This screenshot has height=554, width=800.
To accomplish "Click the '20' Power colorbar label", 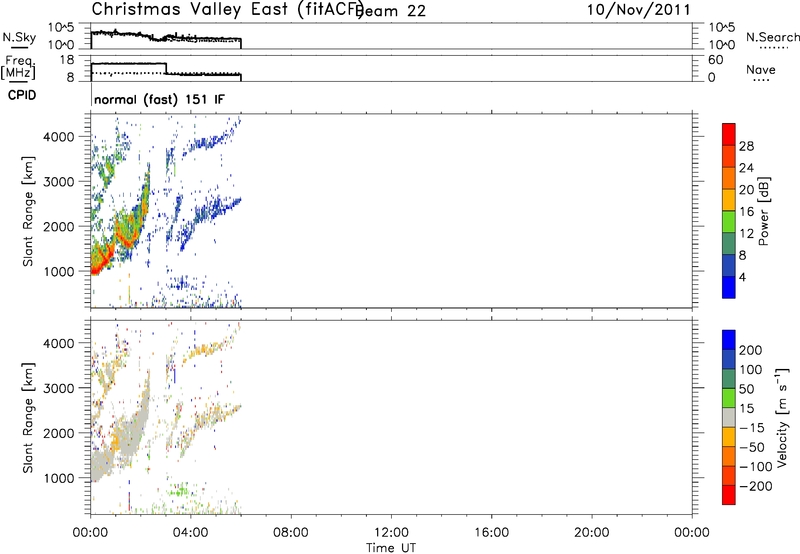I will [746, 189].
